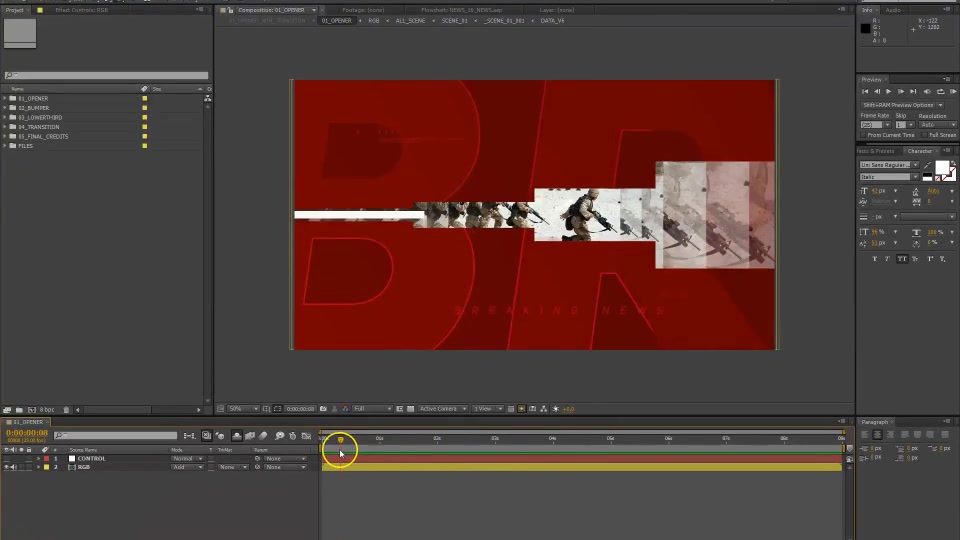Image resolution: width=960 pixels, height=540 pixels.
Task: Select the ALL_SCENE composition breadcrumb tab
Action: pyautogui.click(x=410, y=21)
